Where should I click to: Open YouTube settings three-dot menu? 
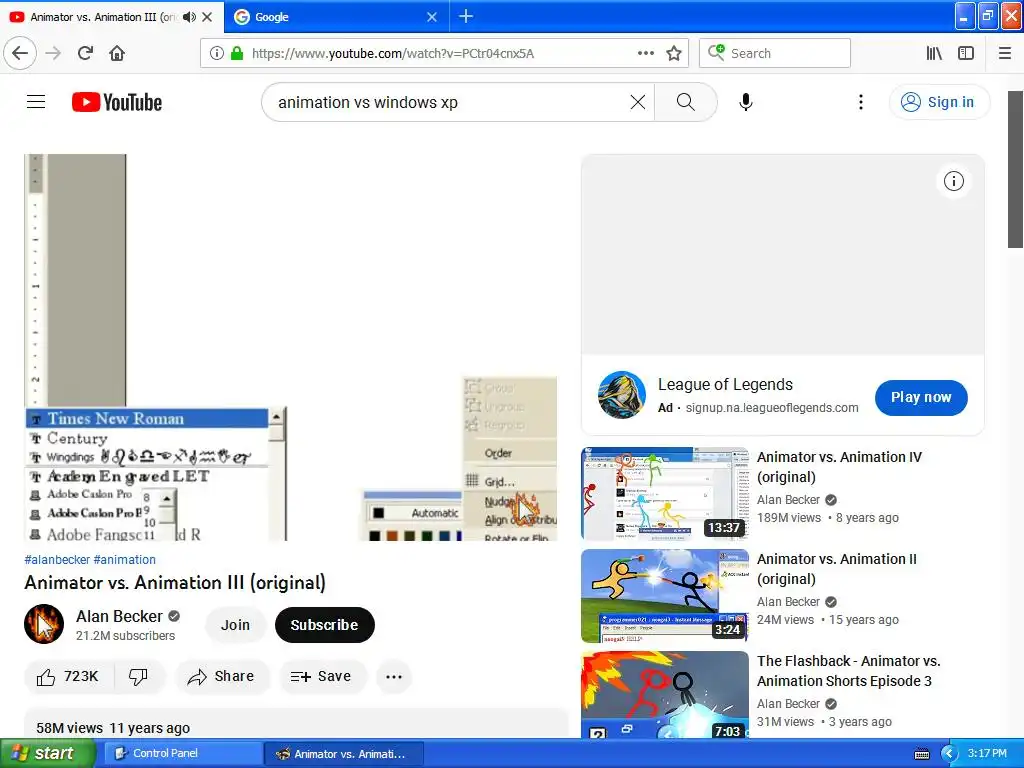(861, 102)
